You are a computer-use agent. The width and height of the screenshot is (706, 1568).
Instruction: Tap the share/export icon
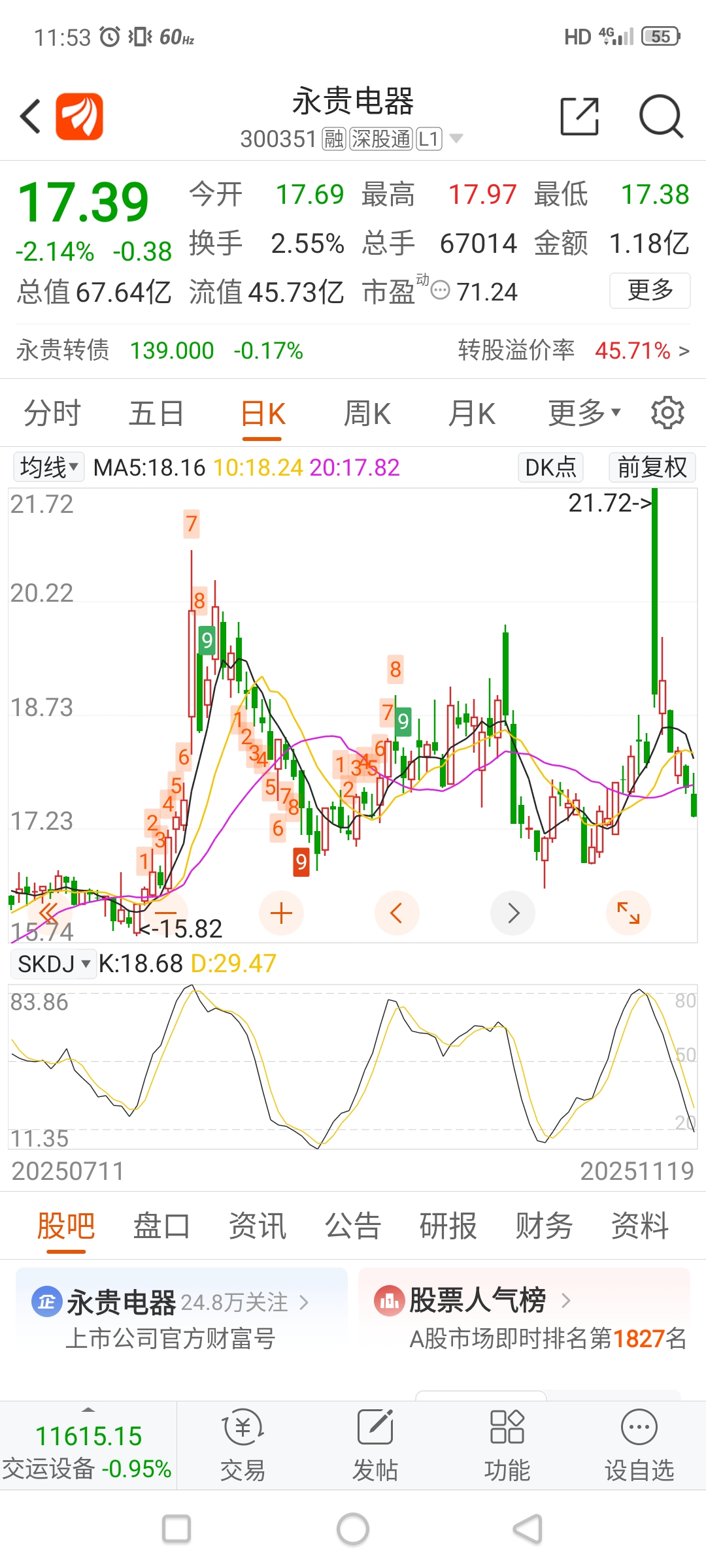tap(580, 116)
